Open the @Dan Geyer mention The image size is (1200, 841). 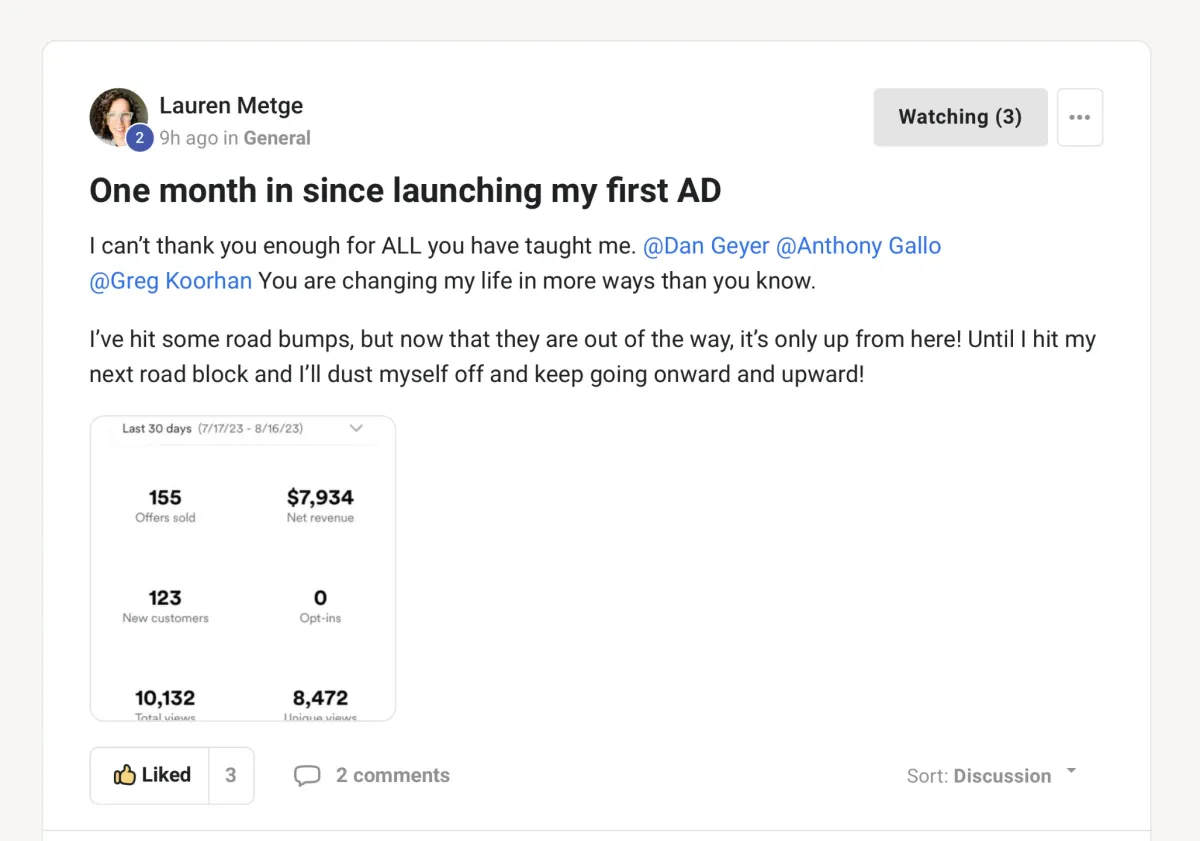(706, 246)
